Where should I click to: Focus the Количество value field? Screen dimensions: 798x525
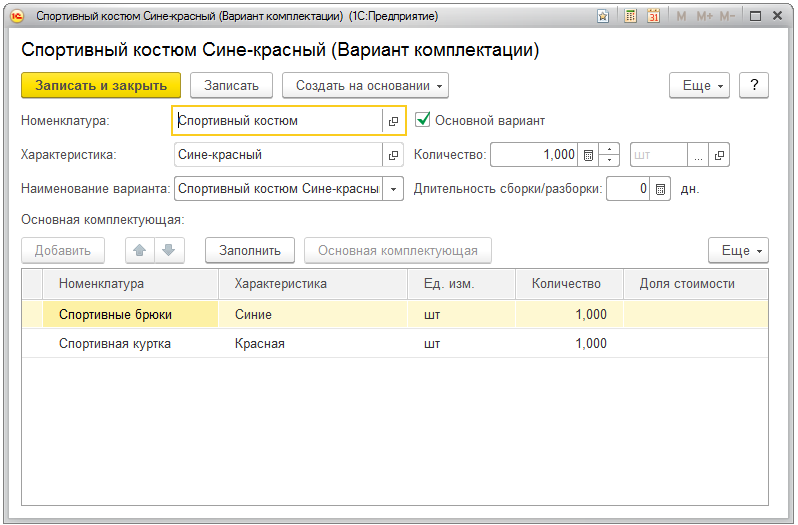(x=534, y=155)
